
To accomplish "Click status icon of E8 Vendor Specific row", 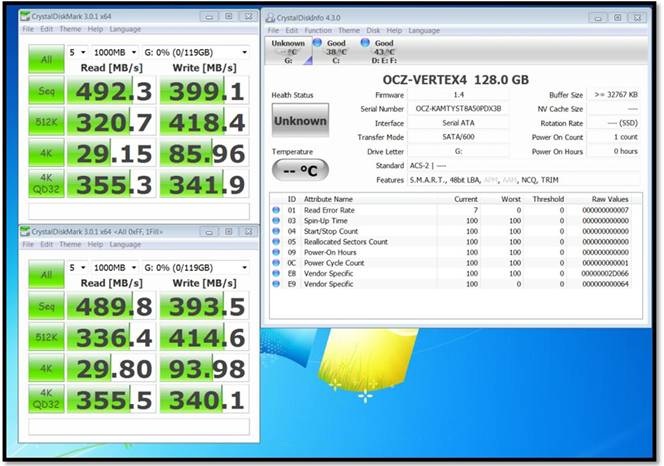I will (276, 273).
